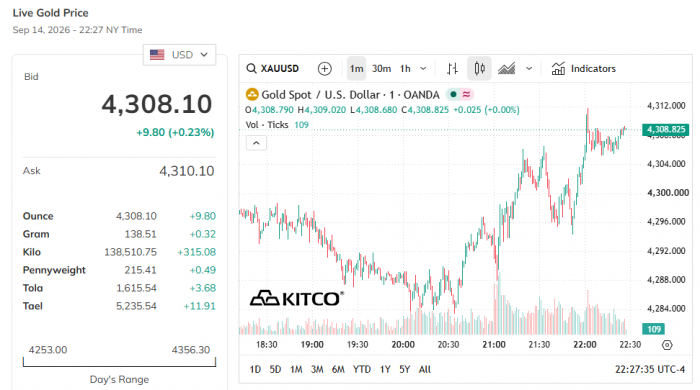Set the range to 1Y
700x390 pixels.
(385, 369)
